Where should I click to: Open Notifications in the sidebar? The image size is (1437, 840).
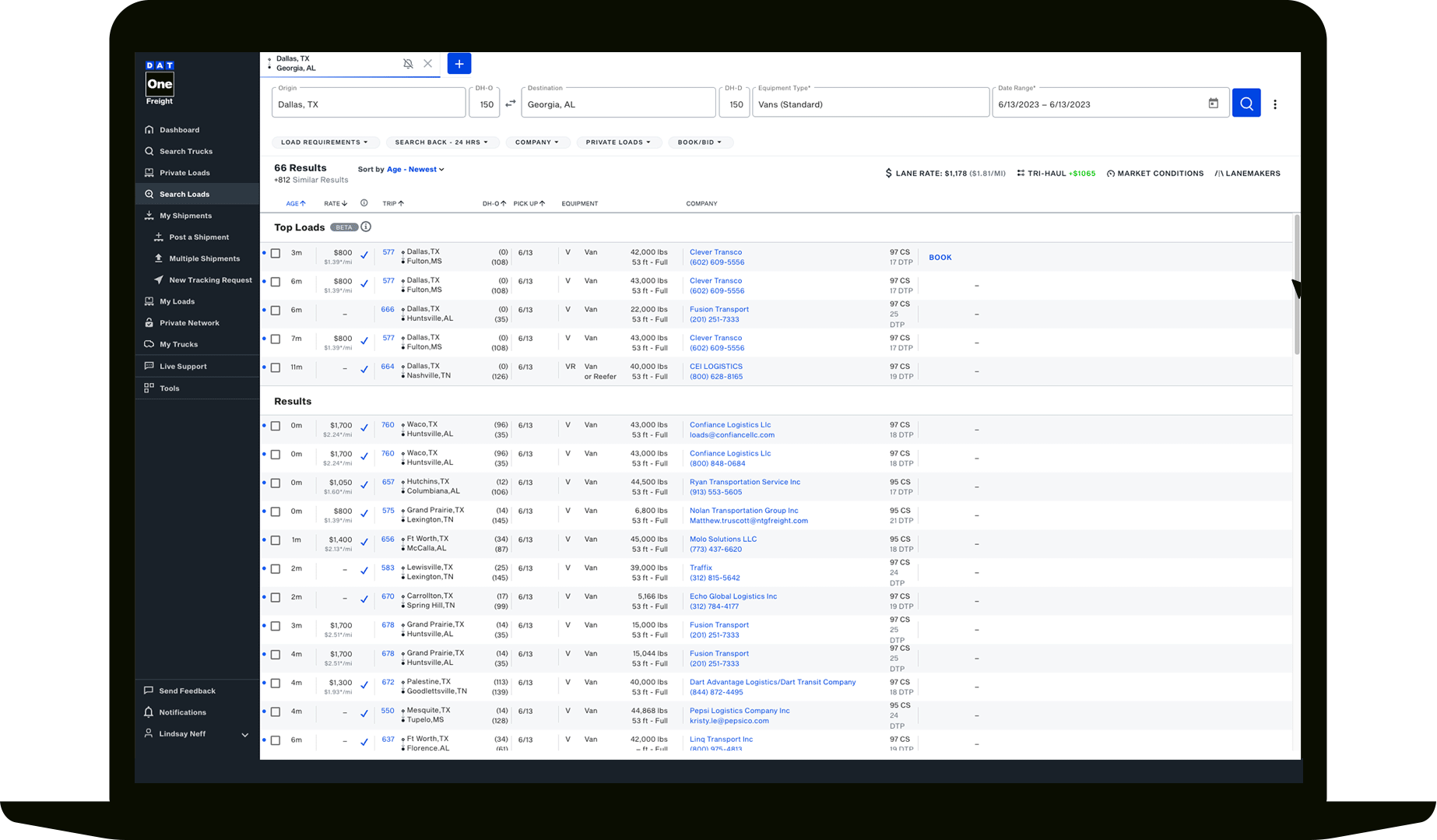(x=182, y=712)
